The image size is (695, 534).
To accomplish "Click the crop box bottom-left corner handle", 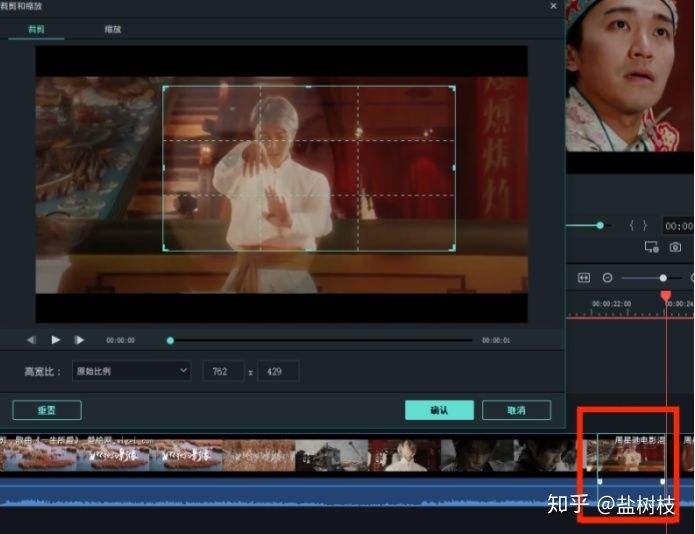I will click(x=165, y=249).
